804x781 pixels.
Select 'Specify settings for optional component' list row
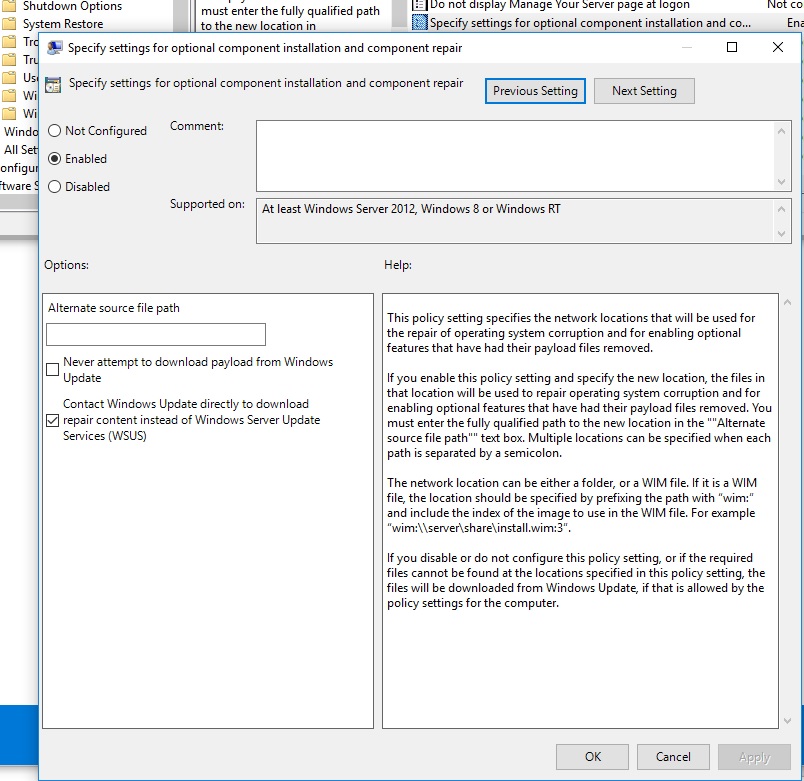click(x=590, y=23)
